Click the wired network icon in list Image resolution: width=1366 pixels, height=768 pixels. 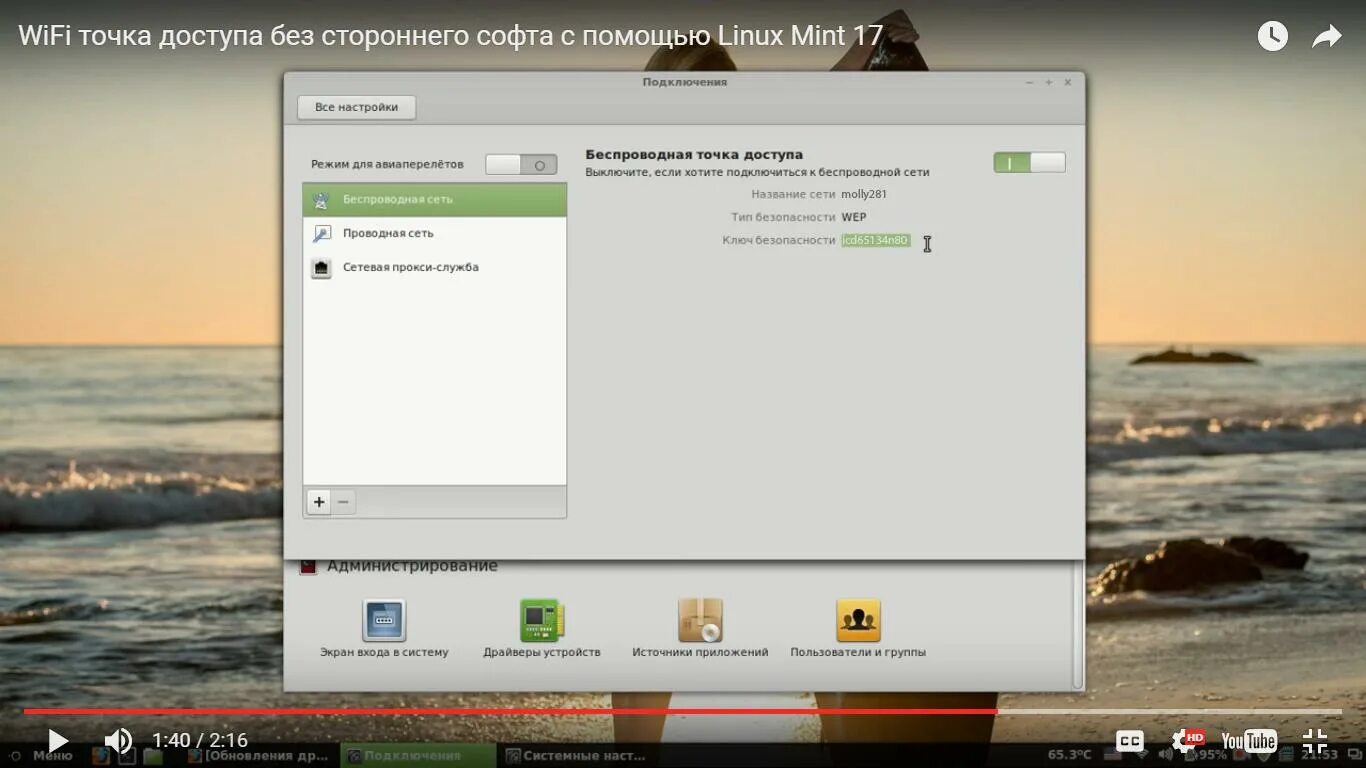tap(321, 233)
